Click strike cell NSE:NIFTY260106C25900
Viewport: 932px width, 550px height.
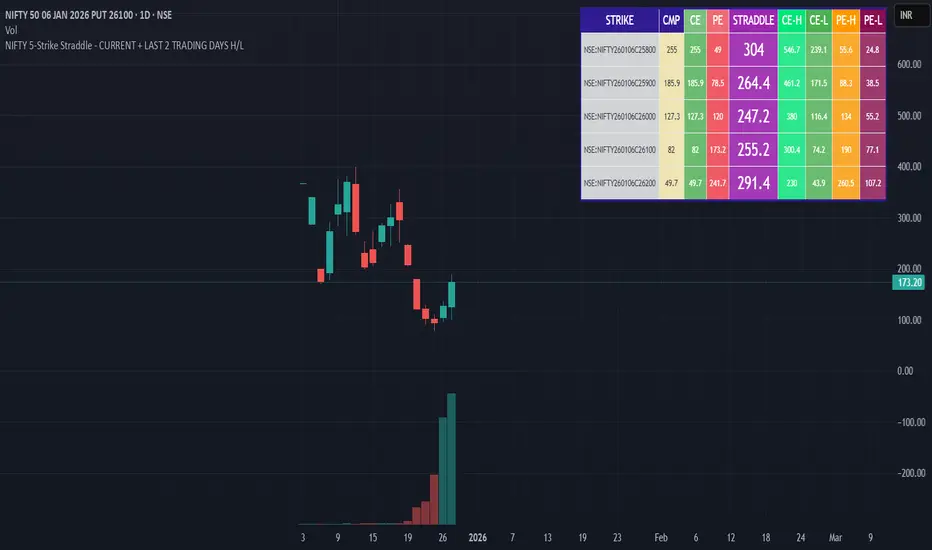tap(619, 83)
